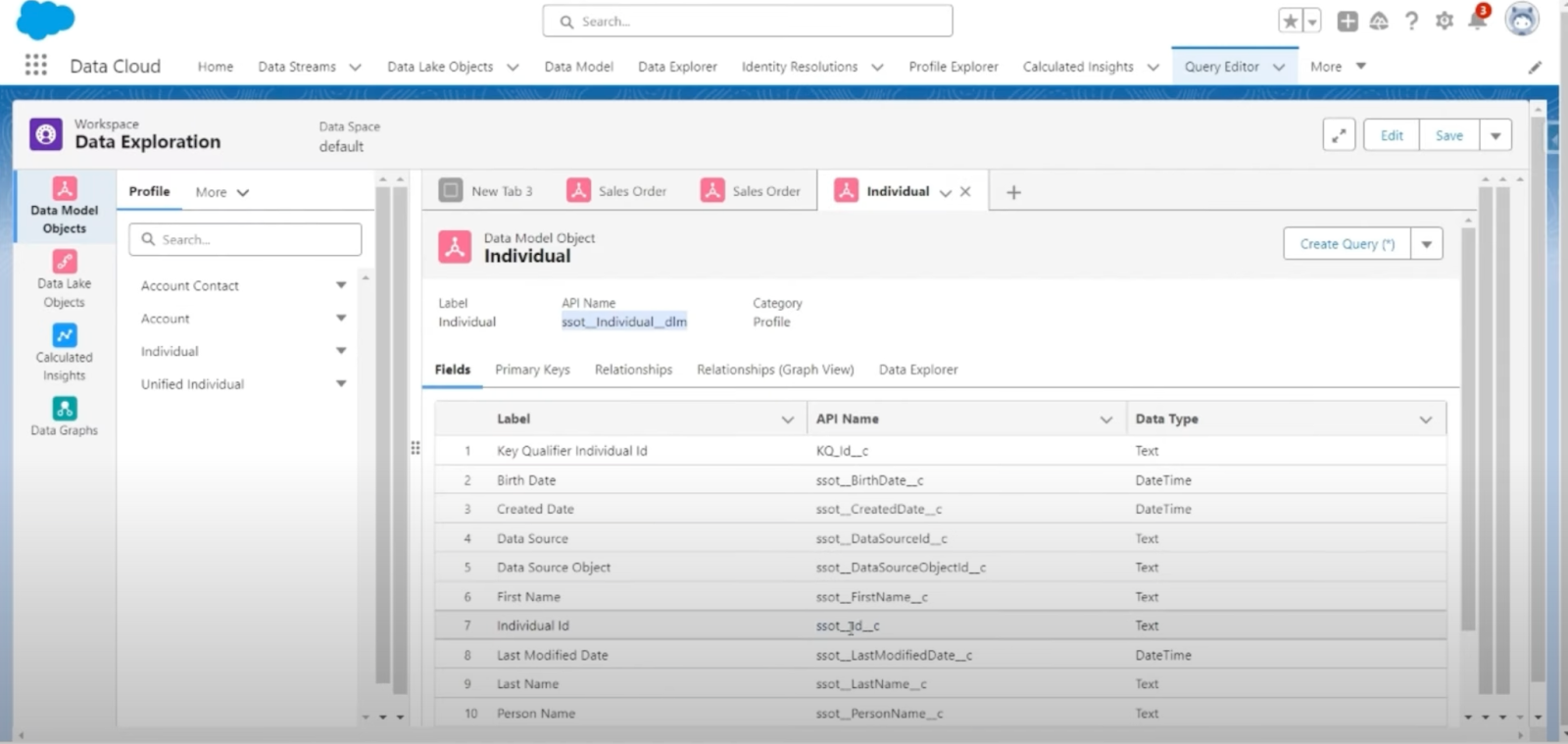This screenshot has width=1568, height=744.
Task: Select Data Graphs in sidebar
Action: [x=65, y=416]
